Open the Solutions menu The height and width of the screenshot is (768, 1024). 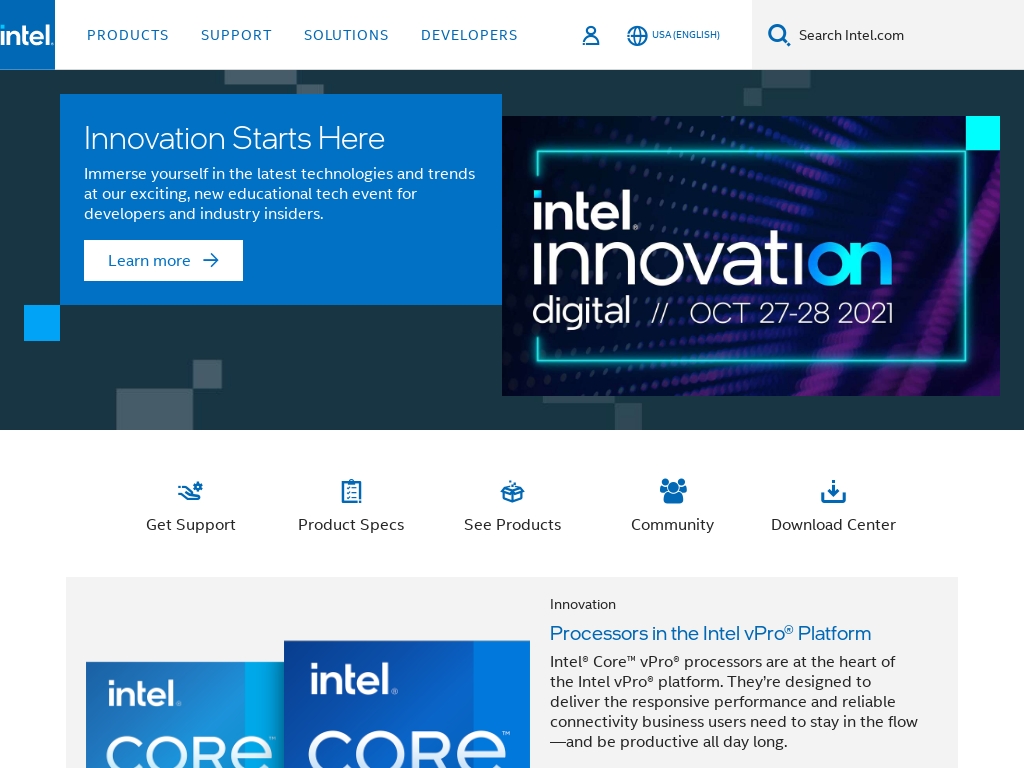346,35
